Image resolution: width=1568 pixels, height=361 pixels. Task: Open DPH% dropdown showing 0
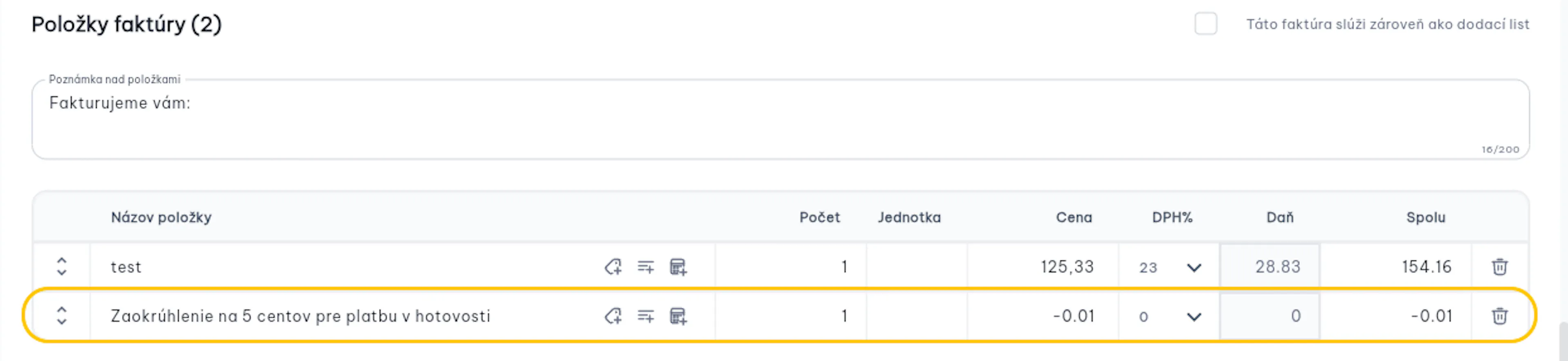[1169, 316]
